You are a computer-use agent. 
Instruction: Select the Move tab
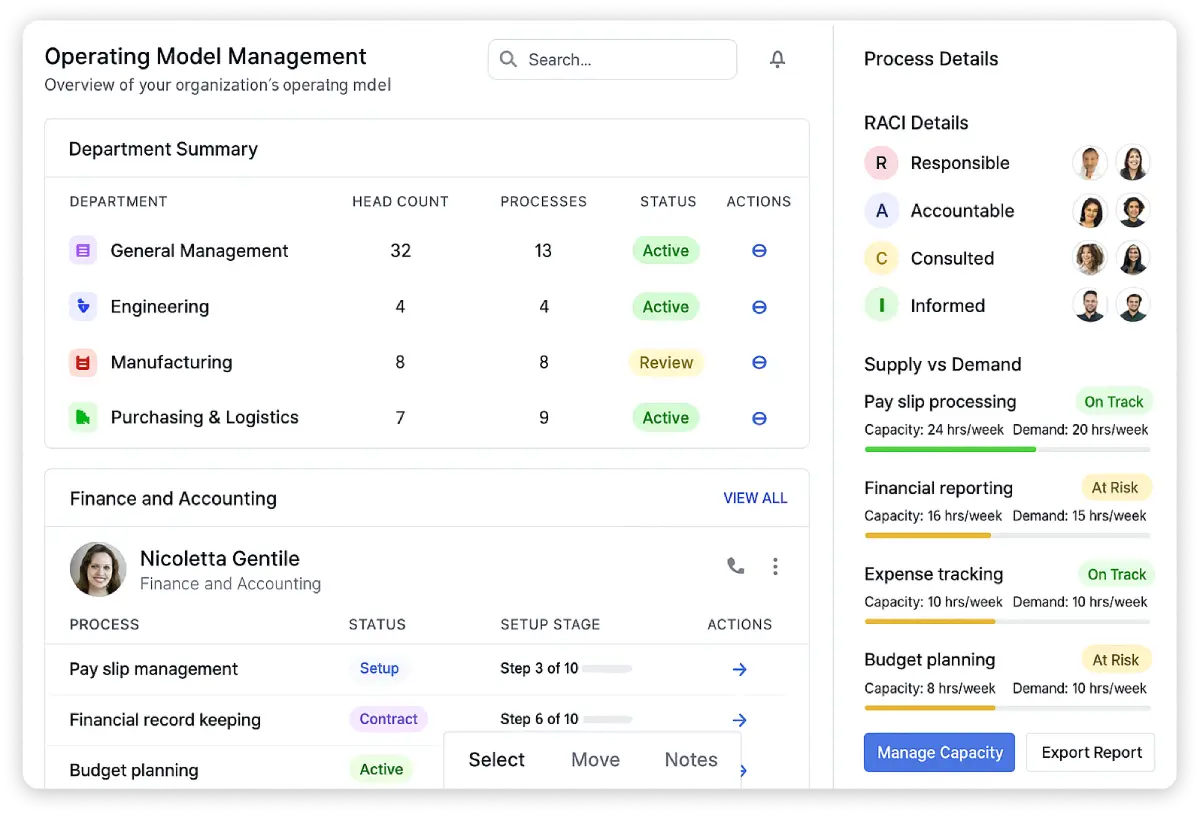coord(595,760)
